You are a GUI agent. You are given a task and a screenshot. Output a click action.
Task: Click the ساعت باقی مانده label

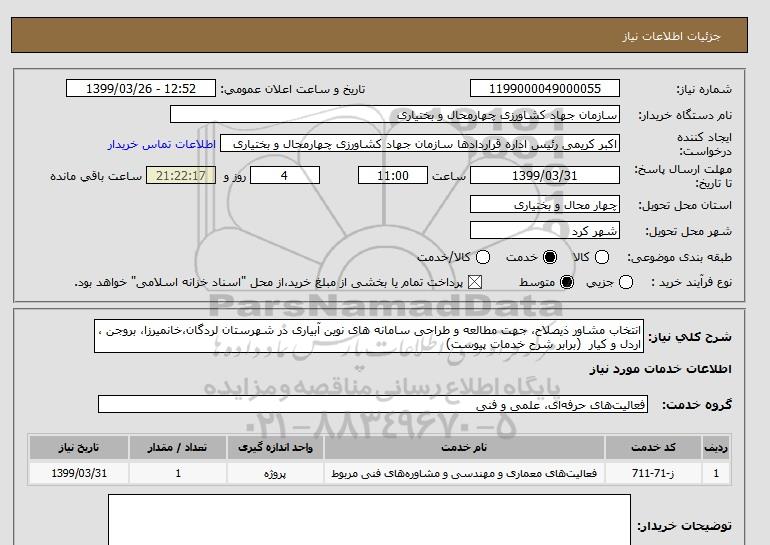[x=96, y=176]
